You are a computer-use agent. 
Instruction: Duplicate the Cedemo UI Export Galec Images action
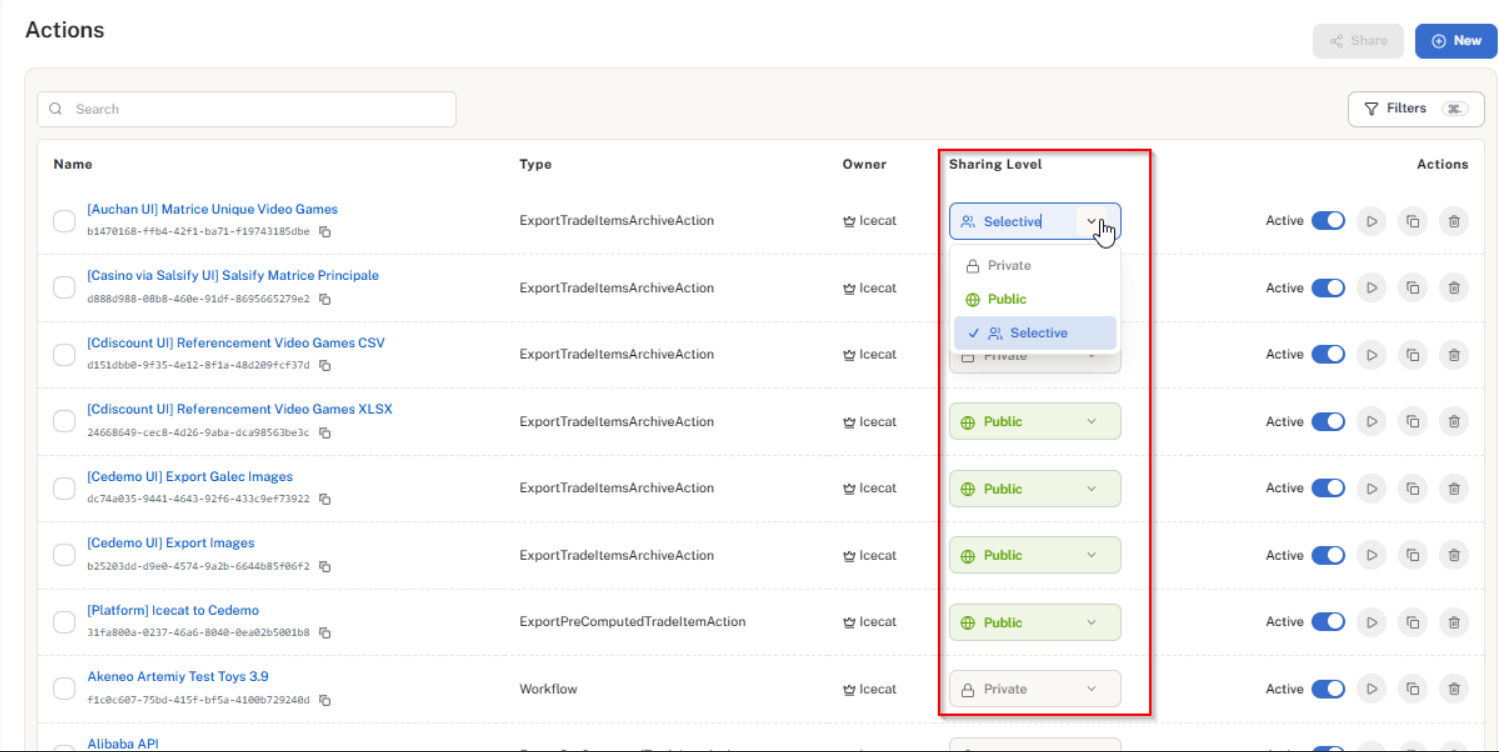click(x=1412, y=488)
